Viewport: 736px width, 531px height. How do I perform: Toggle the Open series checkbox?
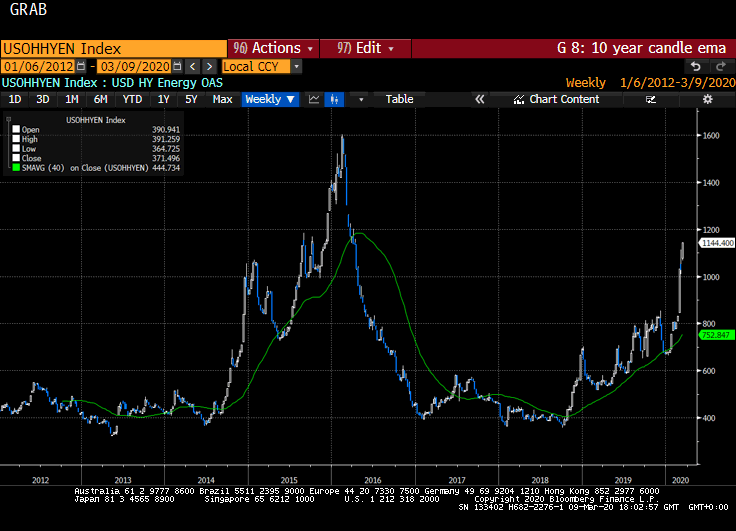(x=16, y=129)
